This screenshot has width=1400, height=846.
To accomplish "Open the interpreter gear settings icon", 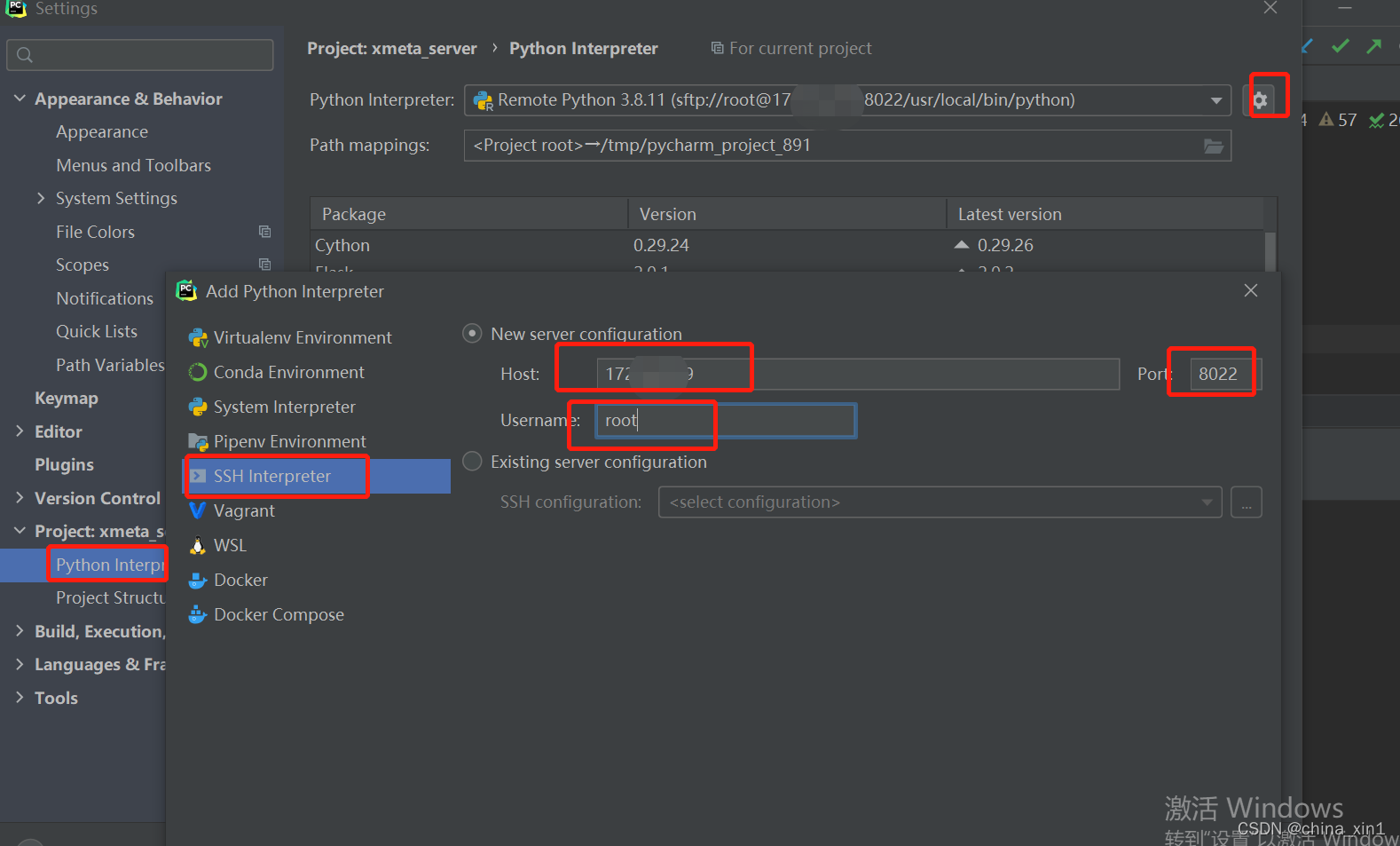I will click(x=1260, y=100).
